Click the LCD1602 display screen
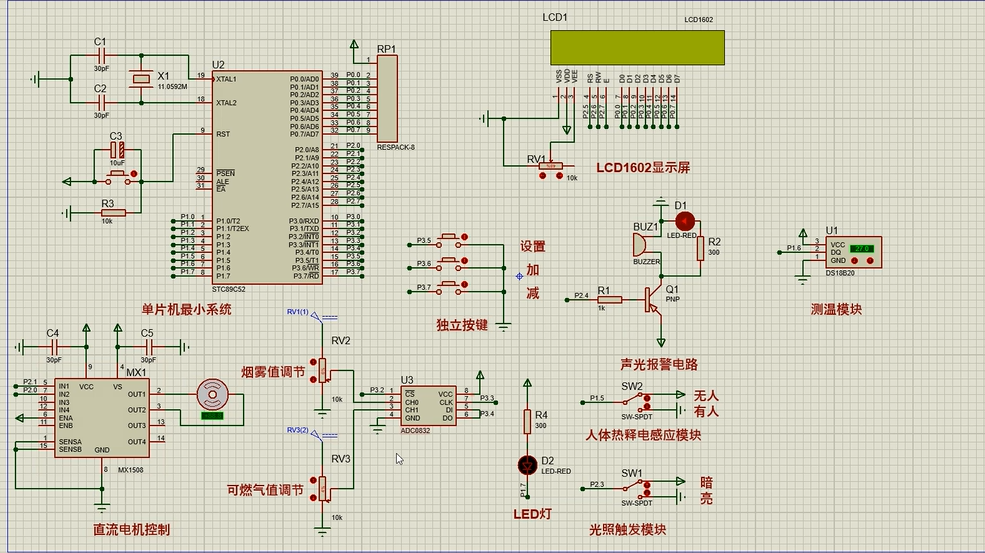 tap(636, 46)
